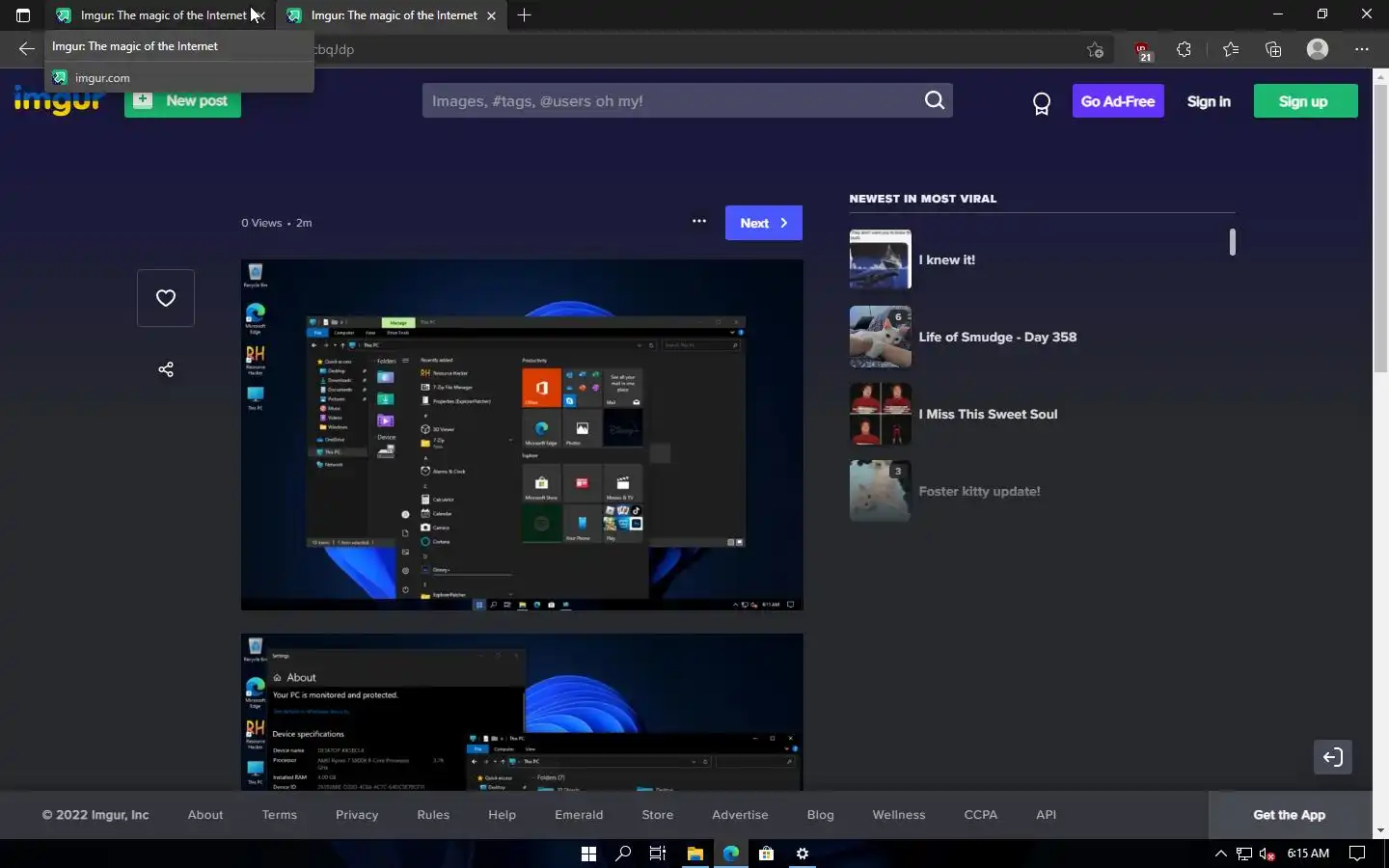Open the Collections icon
This screenshot has height=868, width=1389.
(x=1273, y=49)
